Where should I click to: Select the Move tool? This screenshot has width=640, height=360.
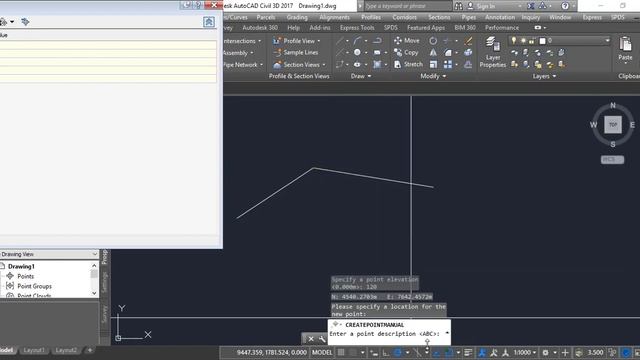pos(407,40)
